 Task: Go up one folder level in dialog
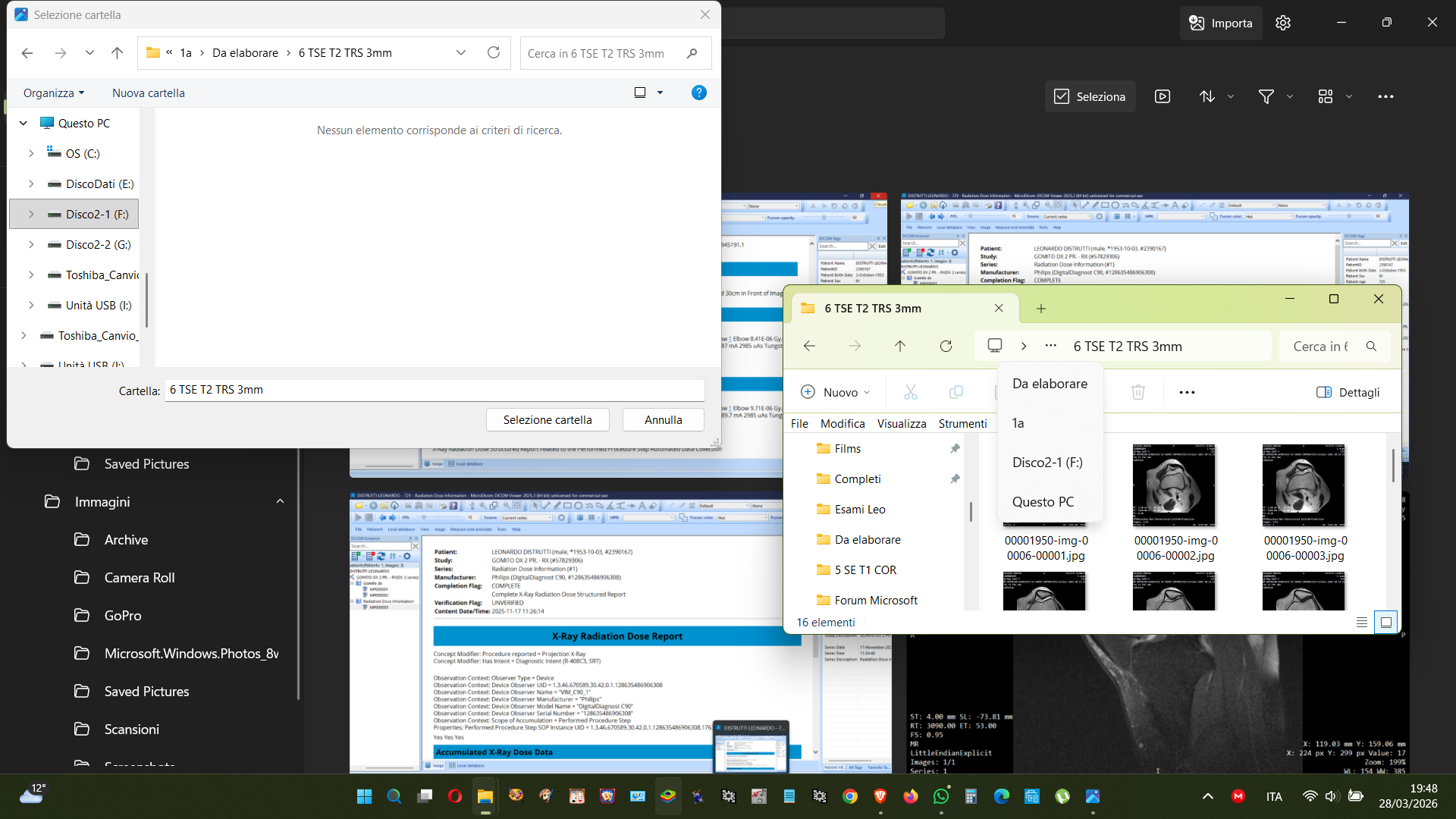pos(117,53)
